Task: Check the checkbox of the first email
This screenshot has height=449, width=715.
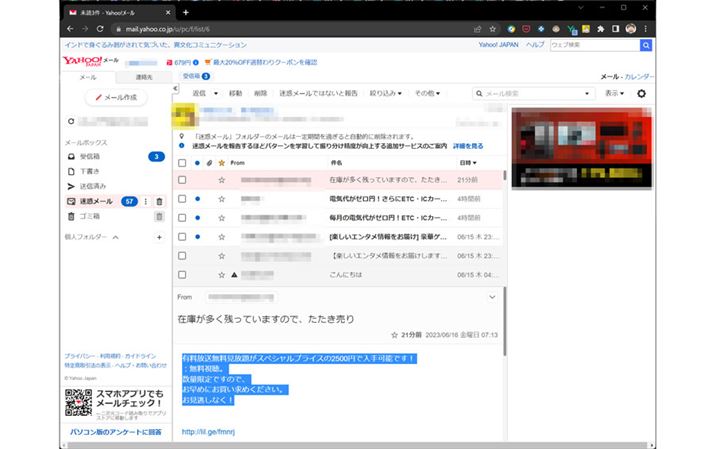Action: pos(182,180)
